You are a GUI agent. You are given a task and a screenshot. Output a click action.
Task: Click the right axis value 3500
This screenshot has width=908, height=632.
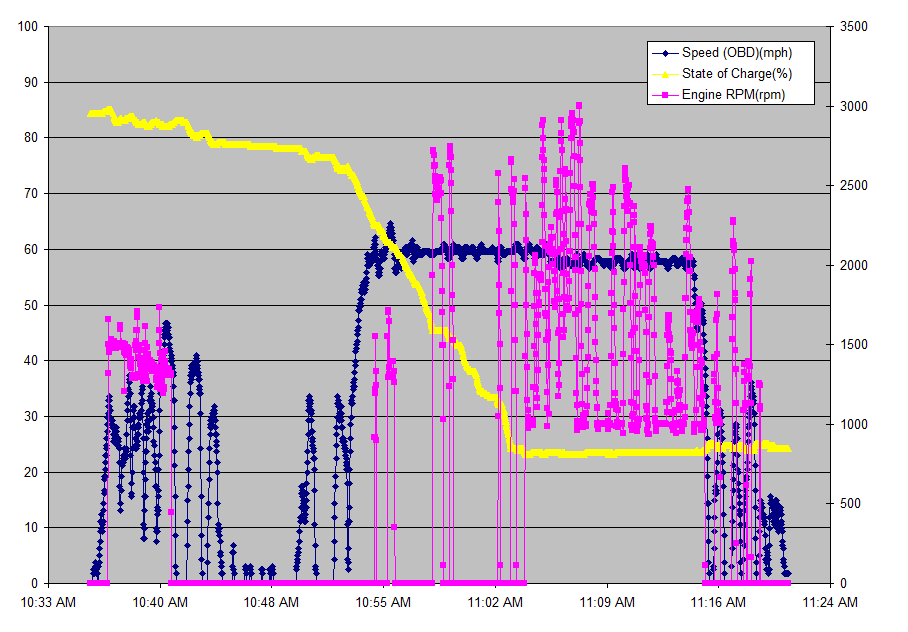[854, 27]
